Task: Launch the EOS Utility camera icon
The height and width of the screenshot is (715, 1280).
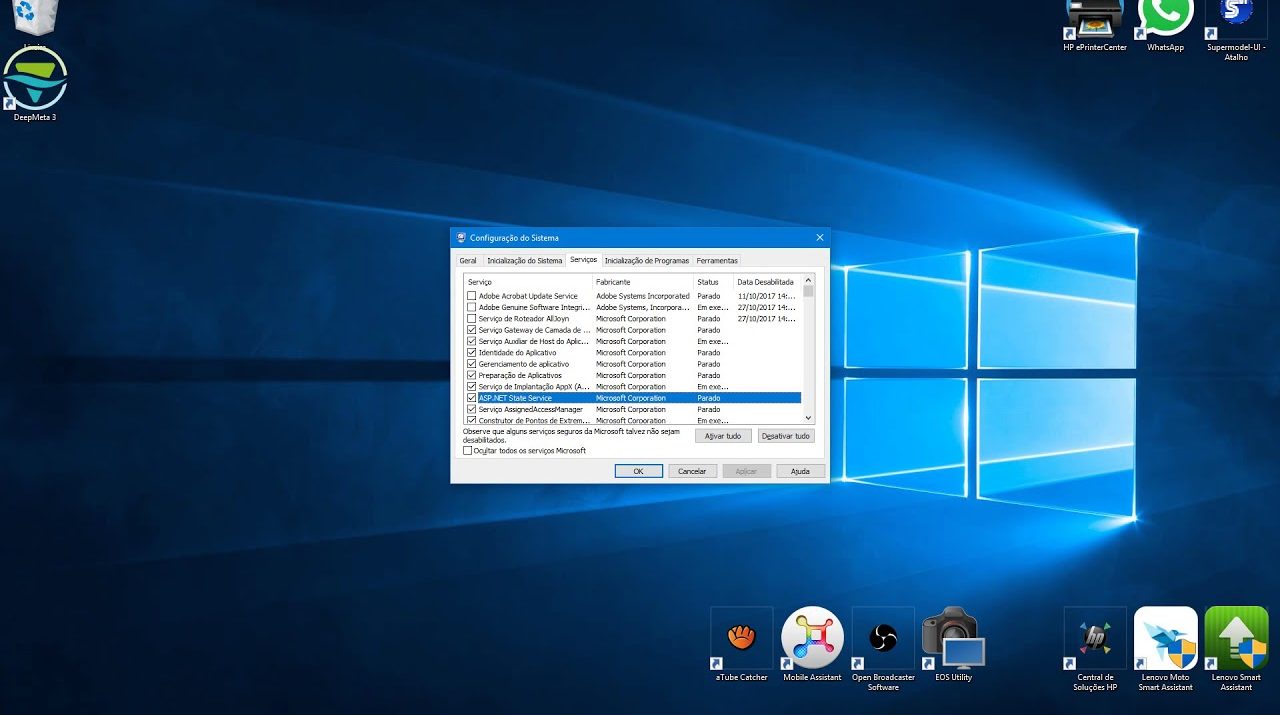Action: tap(953, 638)
